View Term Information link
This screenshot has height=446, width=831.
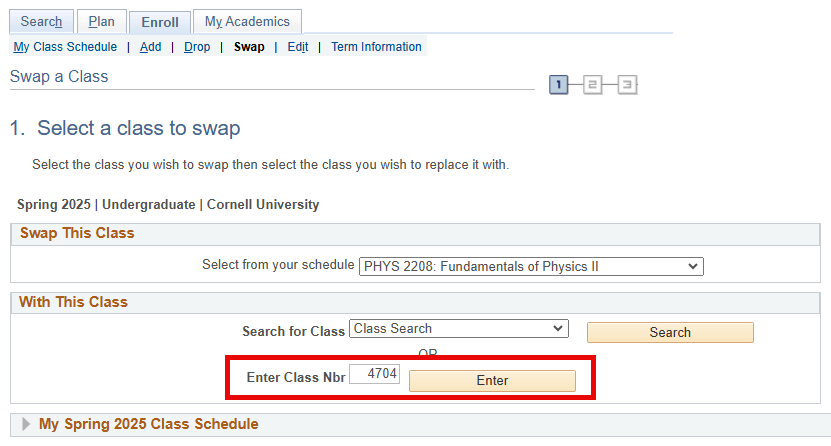pos(376,47)
